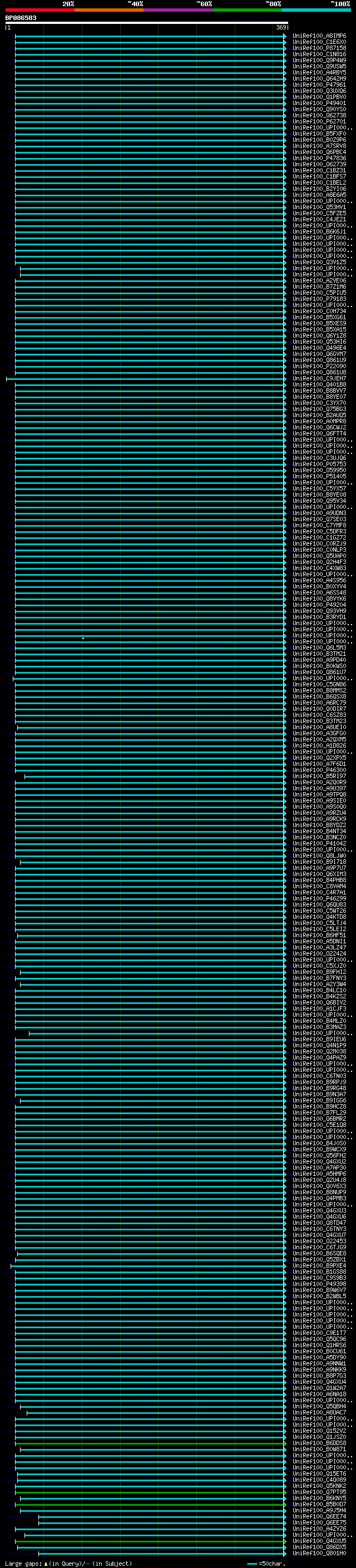Select the UniRef100_Q3UXQ6 label

coord(319,91)
